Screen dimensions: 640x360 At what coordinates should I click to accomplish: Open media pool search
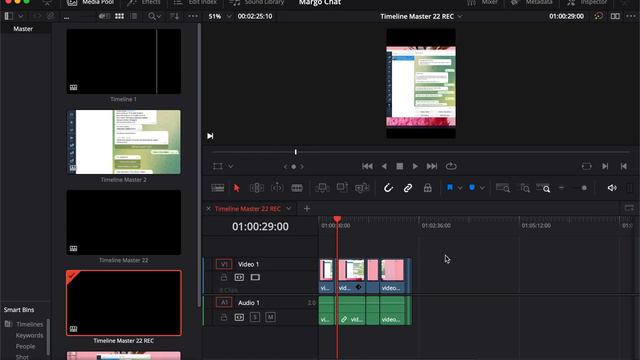(x=154, y=16)
